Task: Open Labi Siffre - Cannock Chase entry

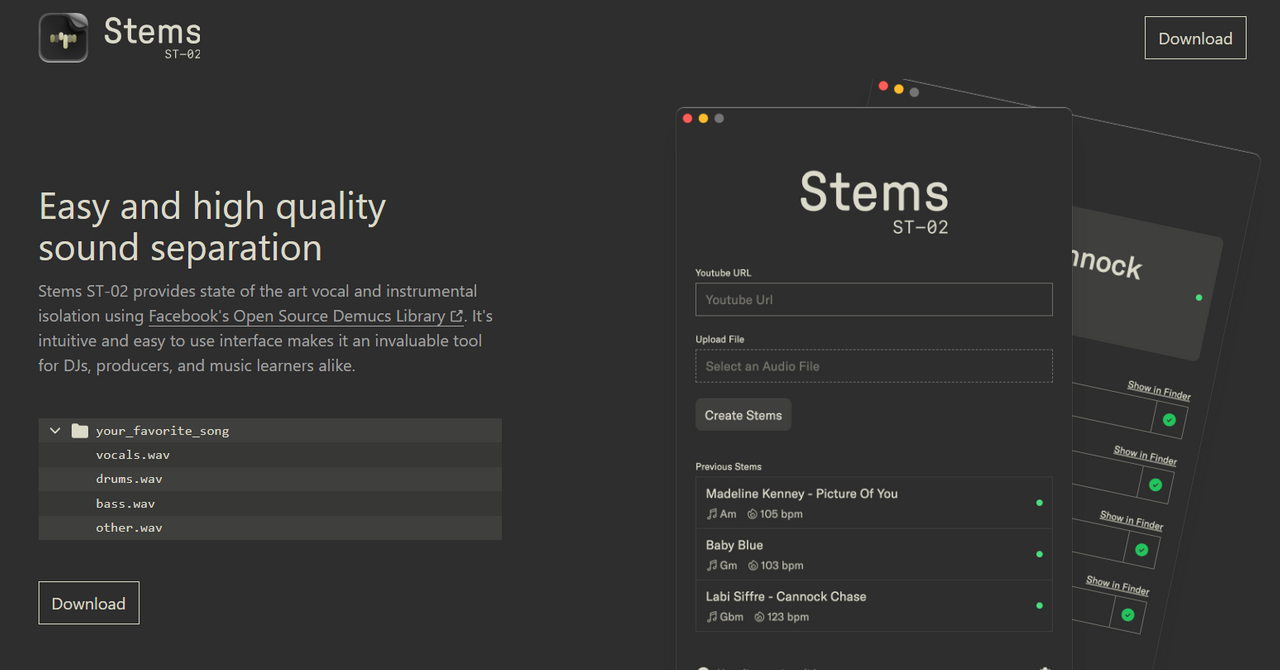Action: [x=874, y=606]
